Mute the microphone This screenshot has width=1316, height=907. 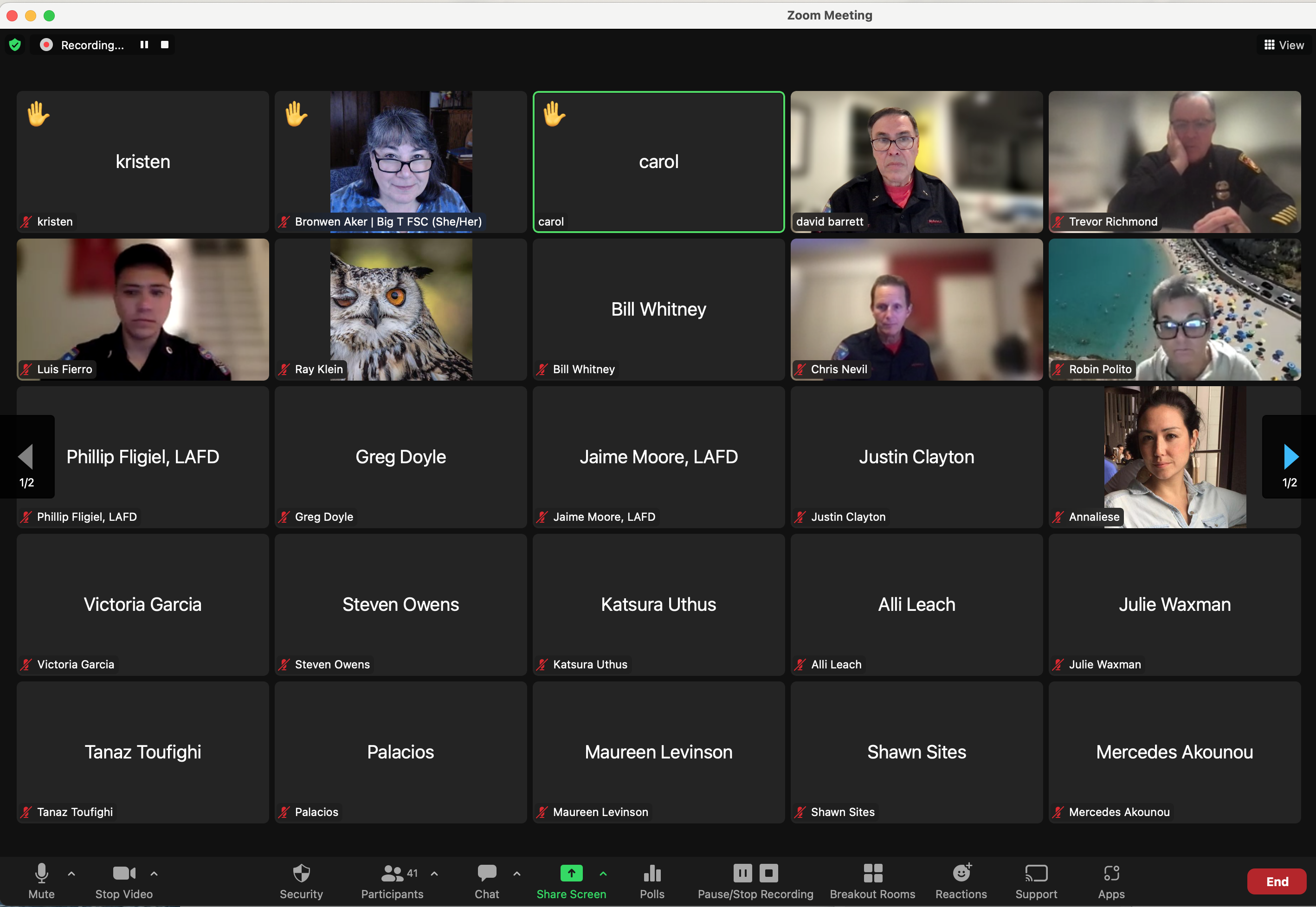tap(41, 881)
